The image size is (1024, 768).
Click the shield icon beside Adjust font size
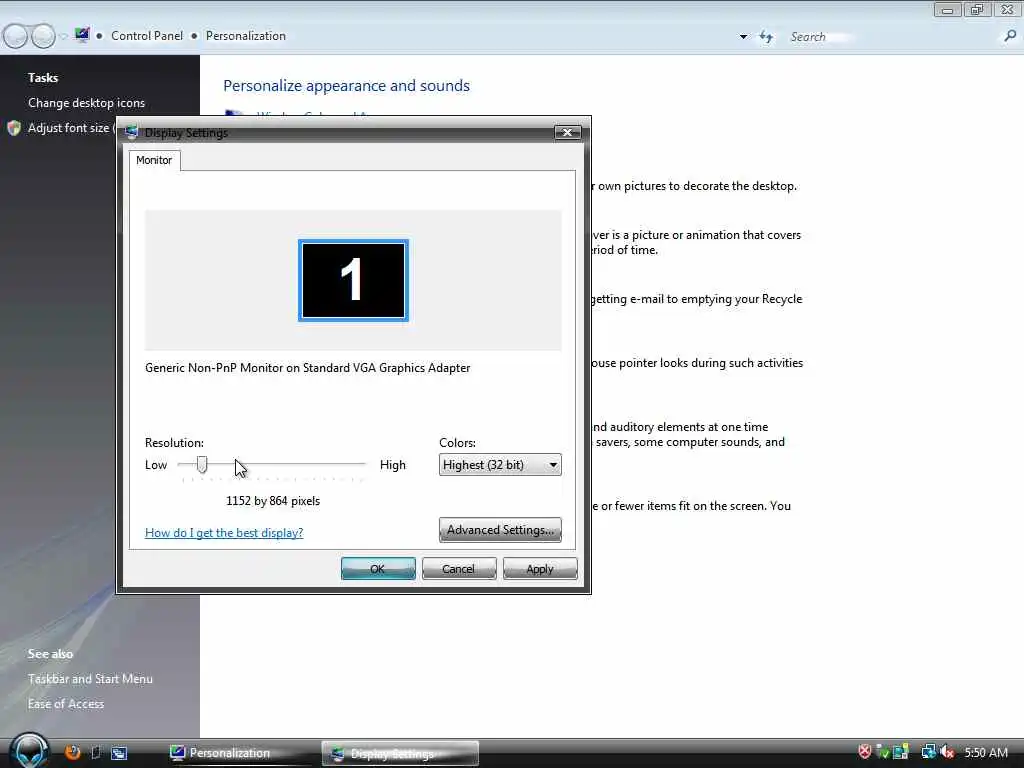(14, 128)
